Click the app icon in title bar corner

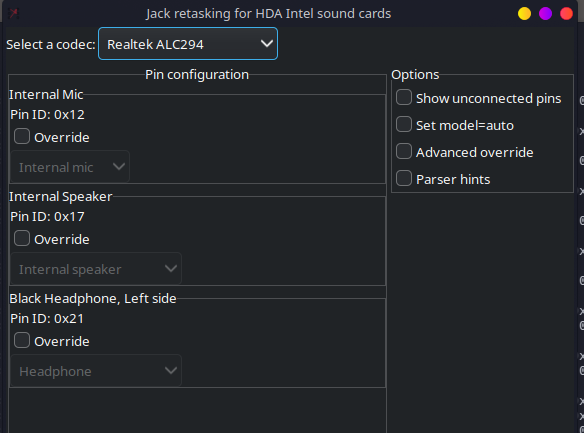pos(13,13)
